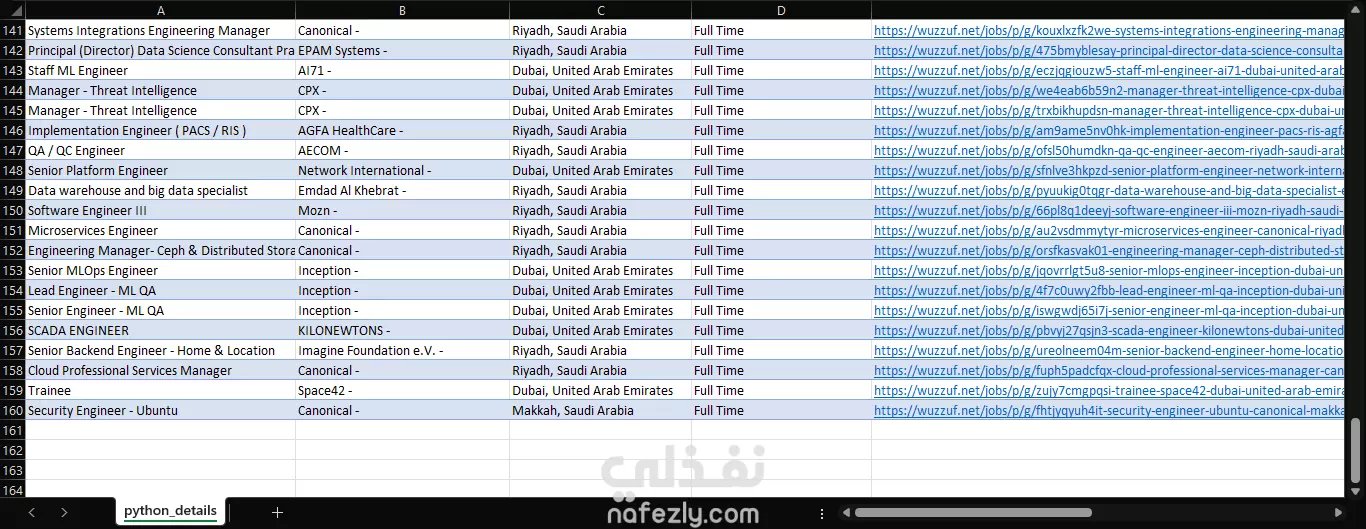Select row 162 header
This screenshot has height=529, width=1366.
pyautogui.click(x=13, y=450)
